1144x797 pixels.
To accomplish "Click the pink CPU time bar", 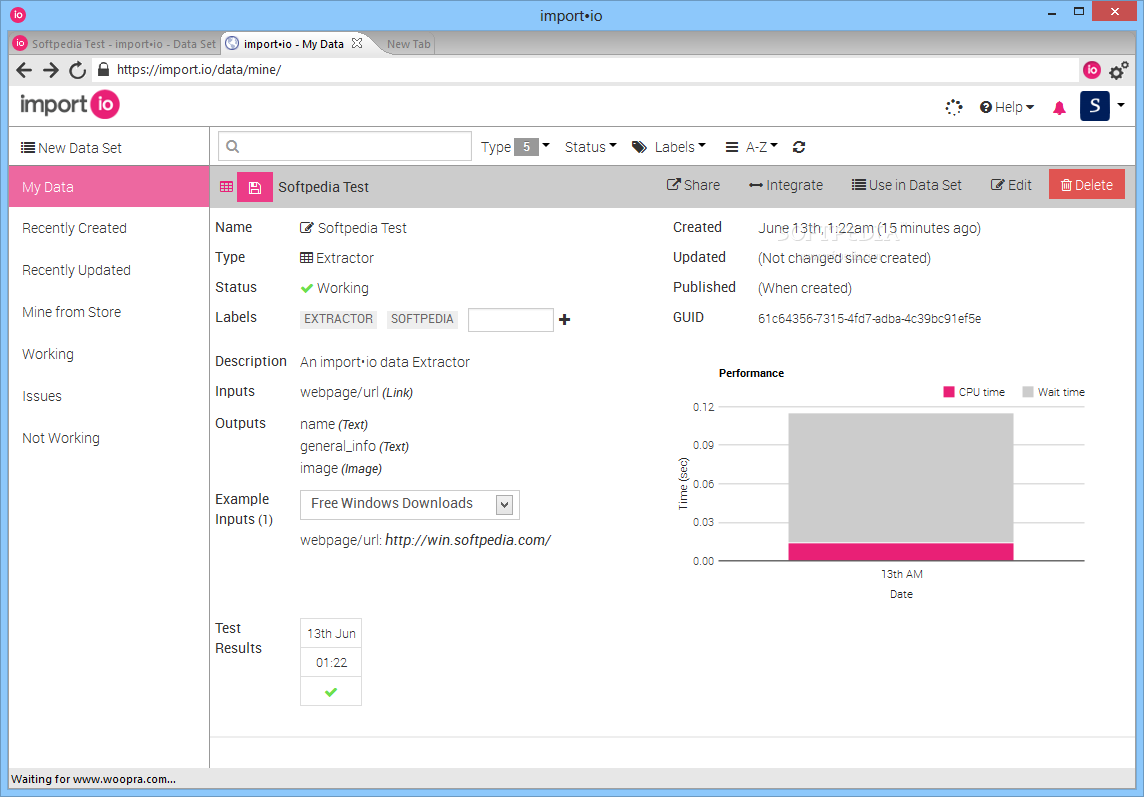I will (900, 552).
